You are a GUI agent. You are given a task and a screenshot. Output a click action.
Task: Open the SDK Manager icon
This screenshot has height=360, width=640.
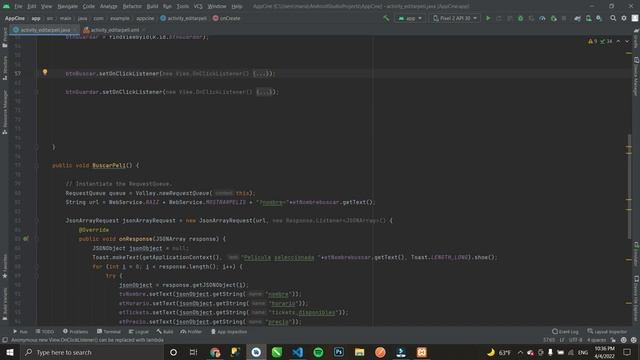point(599,18)
